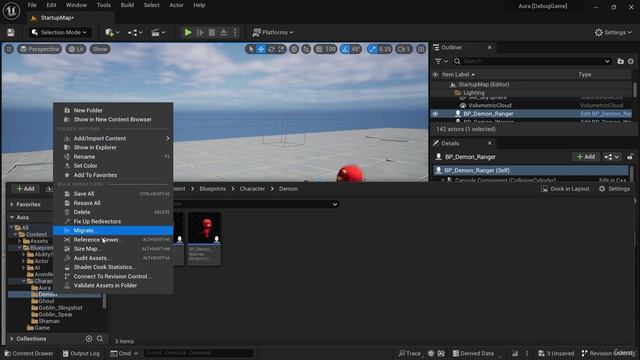This screenshot has width=640, height=360.
Task: Click Dock in Layout button
Action: [565, 189]
